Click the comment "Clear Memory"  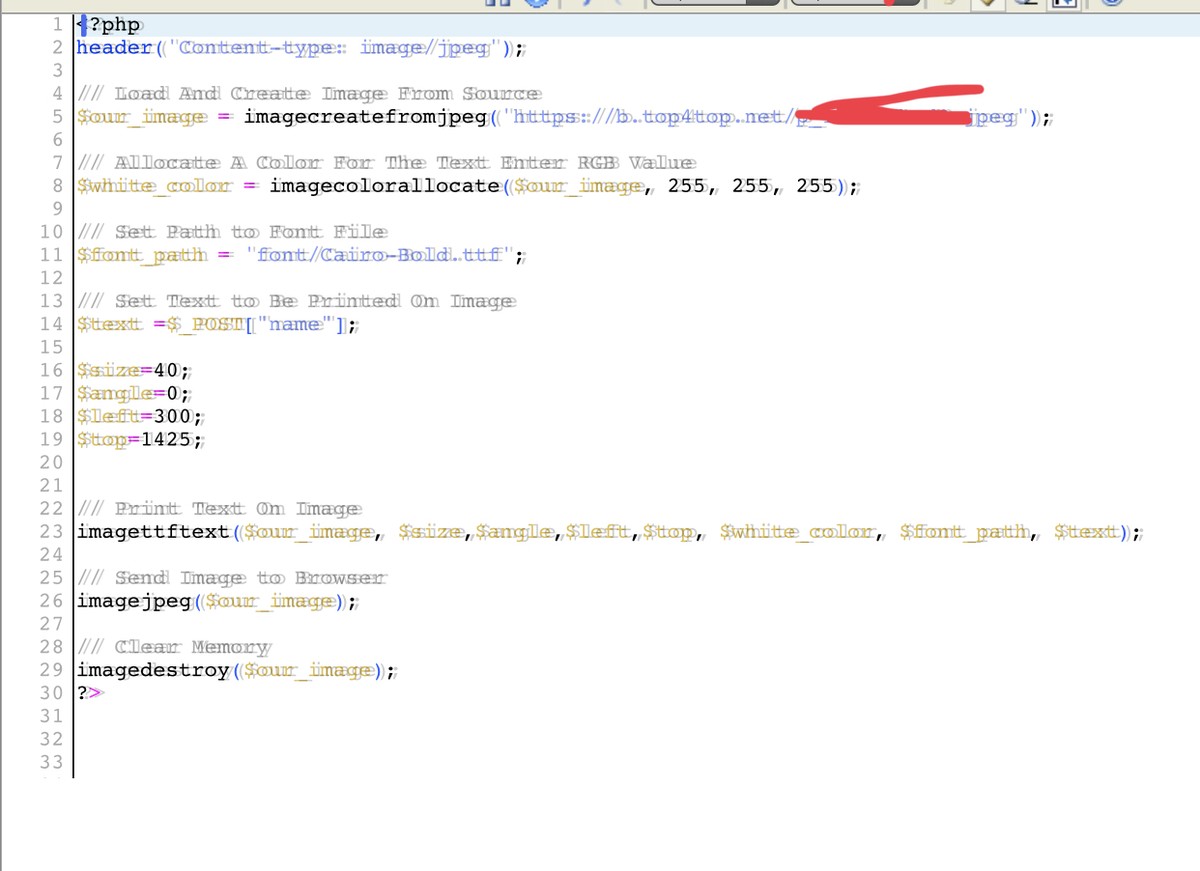click(x=174, y=646)
